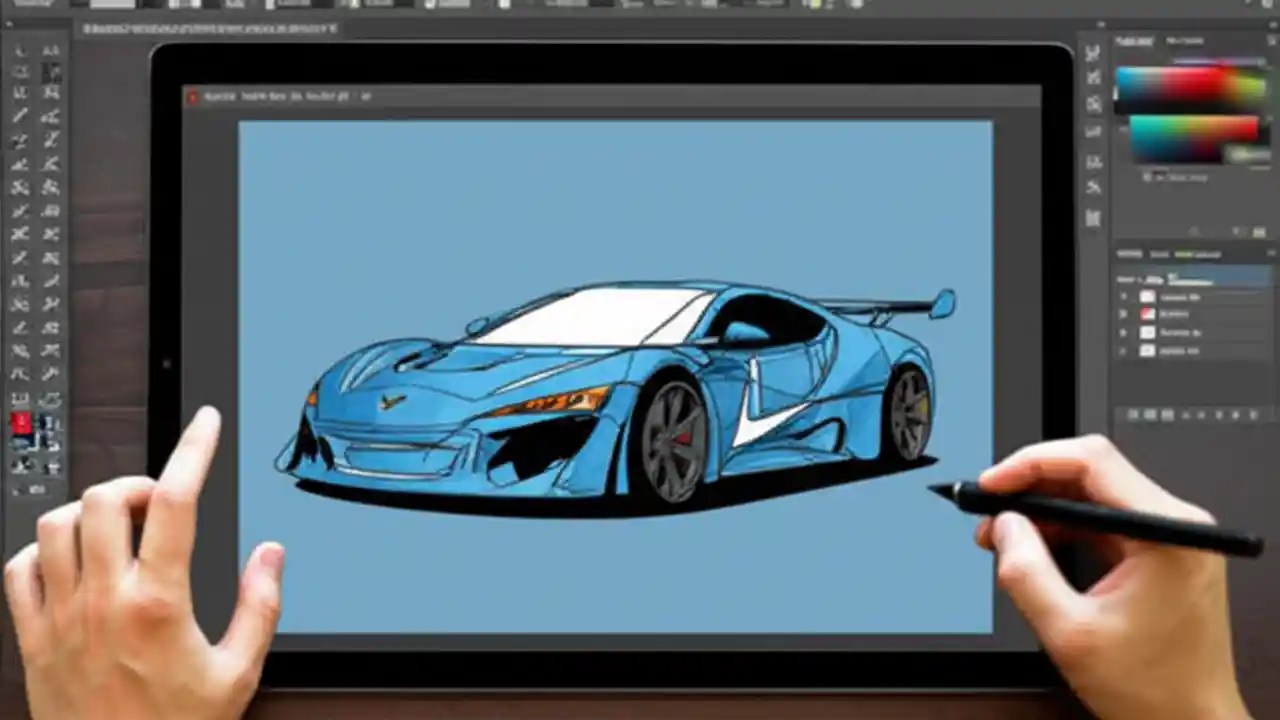Select the Move tool in the toolbar

click(x=20, y=50)
